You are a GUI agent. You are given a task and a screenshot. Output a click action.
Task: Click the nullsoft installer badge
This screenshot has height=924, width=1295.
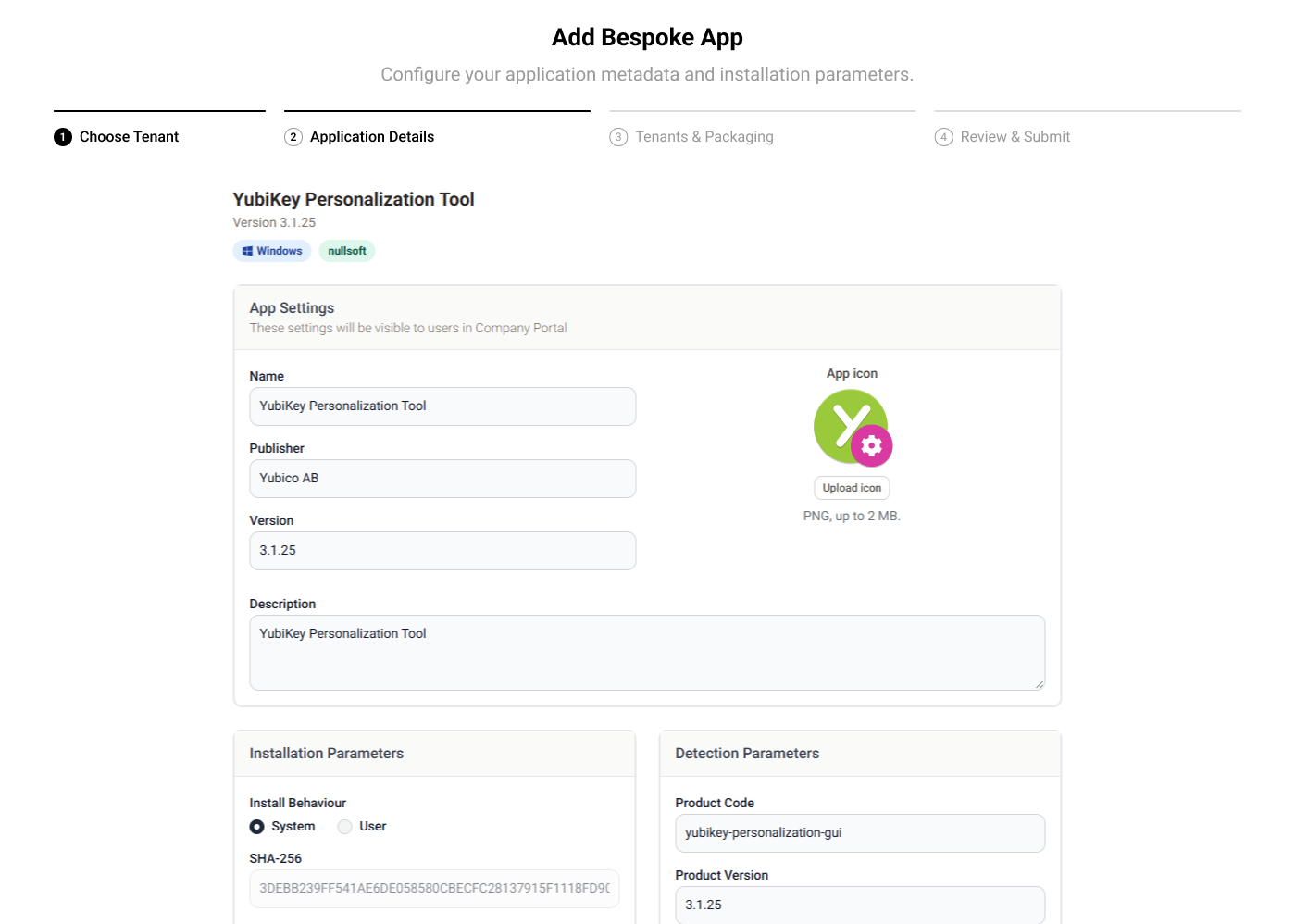pyautogui.click(x=347, y=251)
